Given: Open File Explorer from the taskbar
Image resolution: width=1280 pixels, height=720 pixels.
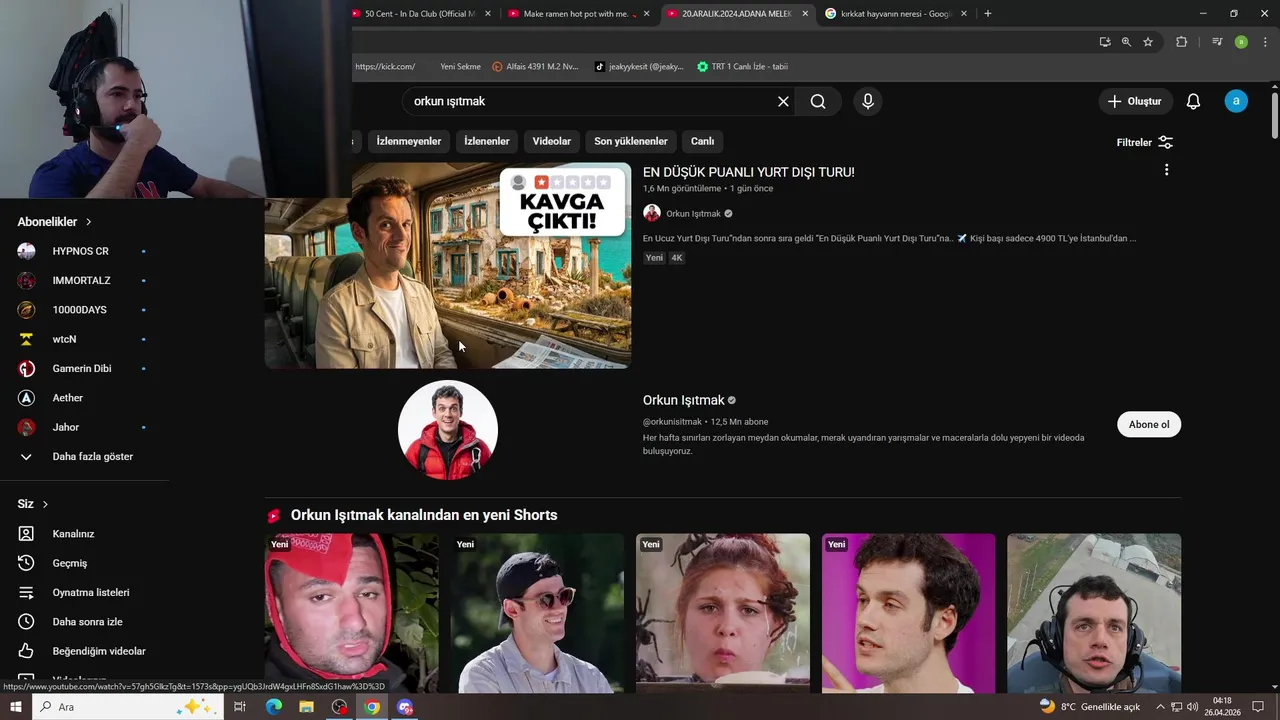Looking at the screenshot, I should point(306,707).
